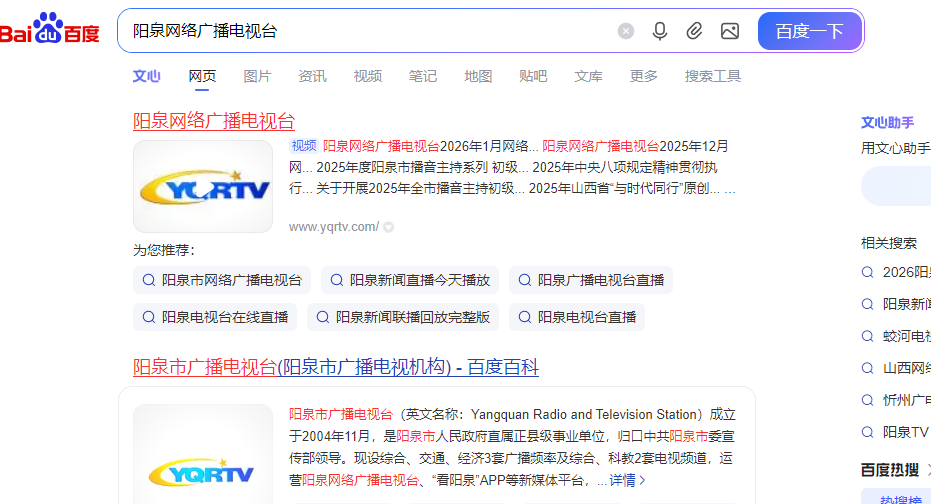Open image search via picture icon
This screenshot has height=504, width=931.
tap(730, 31)
